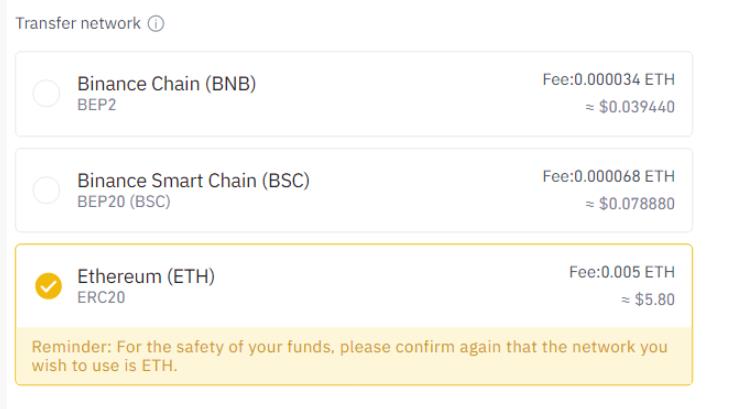Select the Binance Smart Chain radio button
This screenshot has width=746, height=409.
[x=47, y=190]
